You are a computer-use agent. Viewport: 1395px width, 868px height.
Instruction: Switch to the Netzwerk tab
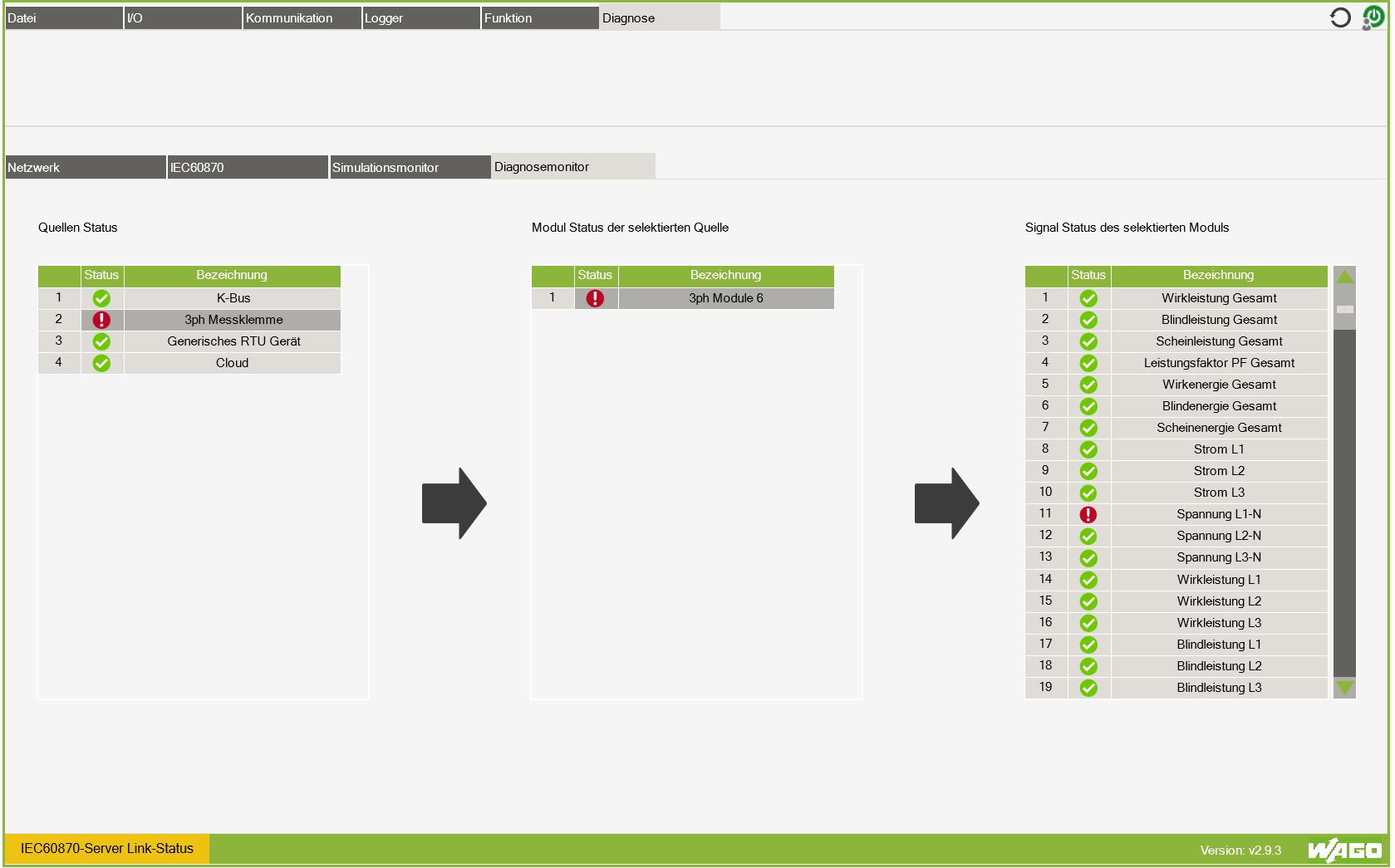(86, 167)
